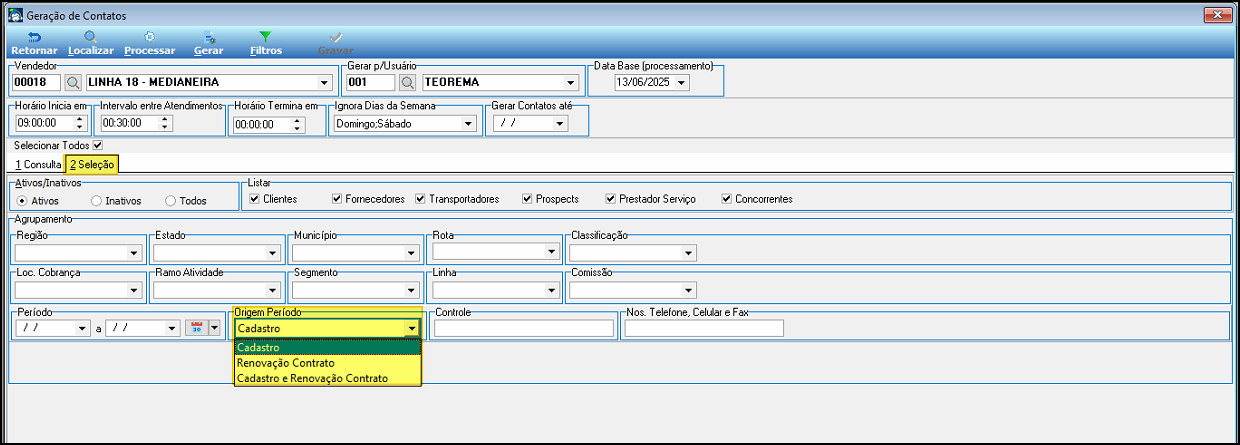Uncheck the Clientes checkbox
This screenshot has width=1240, height=445.
point(254,199)
